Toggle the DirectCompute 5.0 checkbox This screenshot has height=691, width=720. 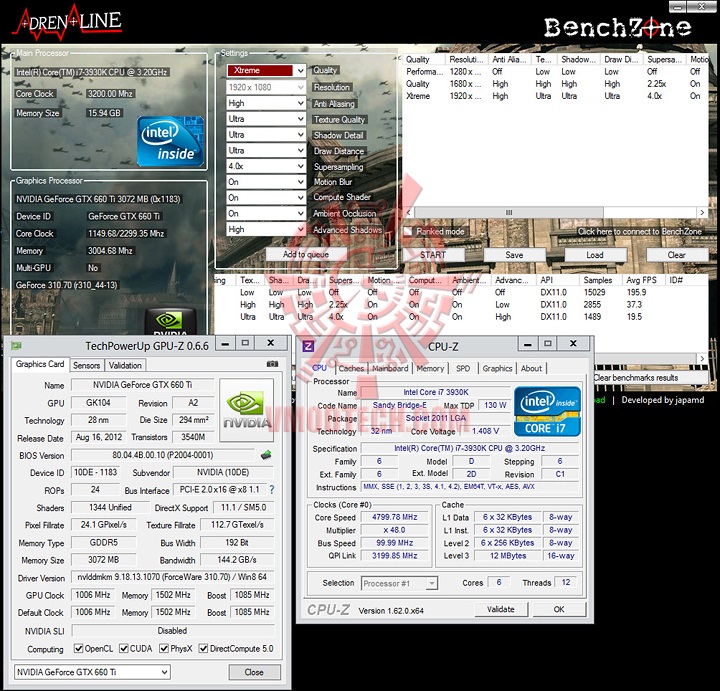coord(203,648)
